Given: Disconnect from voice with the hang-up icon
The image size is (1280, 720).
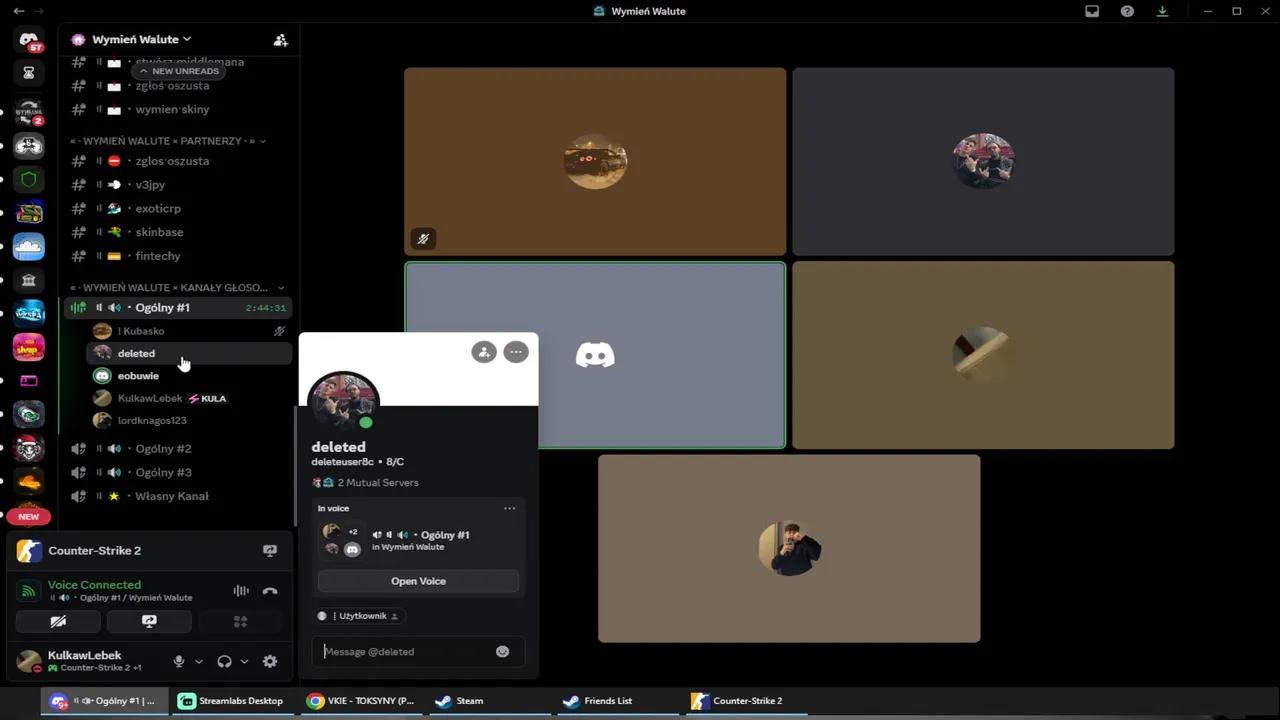Looking at the screenshot, I should (270, 591).
